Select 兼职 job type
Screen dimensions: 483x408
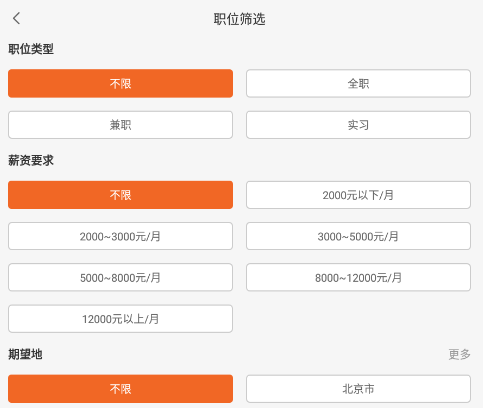coord(120,125)
